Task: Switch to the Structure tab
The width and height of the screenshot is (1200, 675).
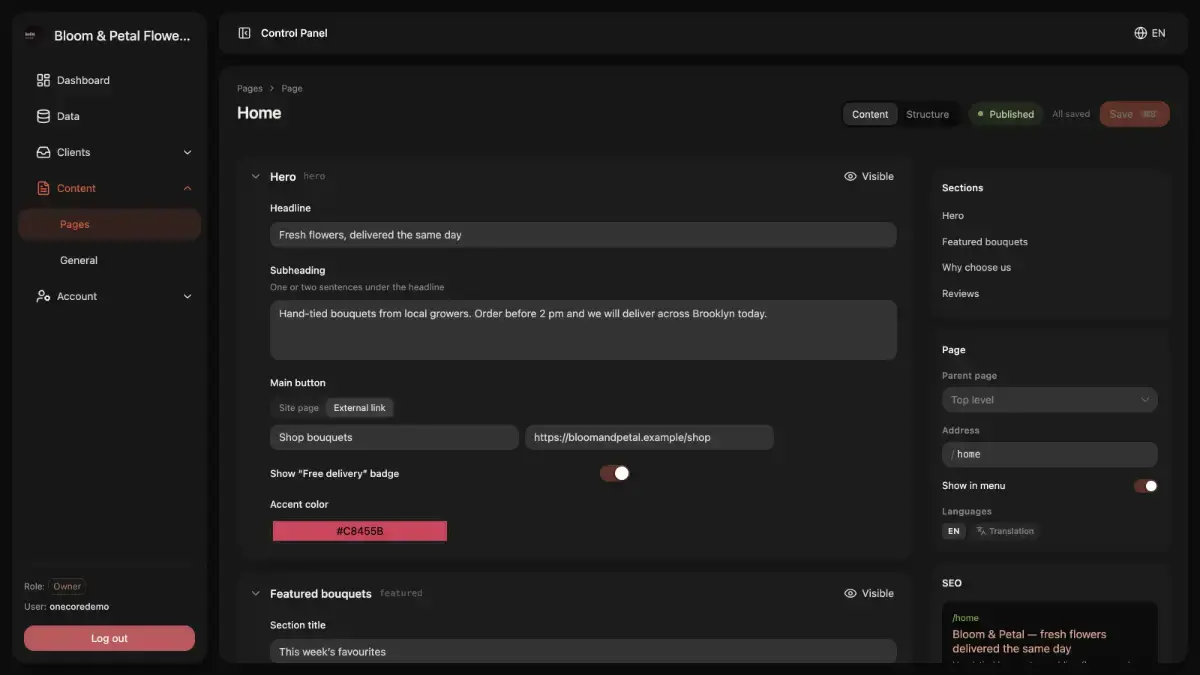Action: 927,114
